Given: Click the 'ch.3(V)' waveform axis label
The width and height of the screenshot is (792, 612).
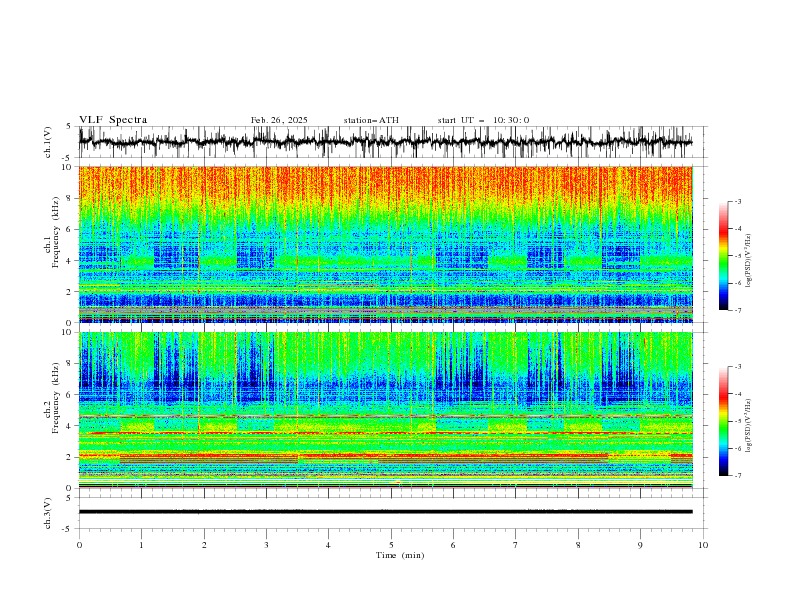Looking at the screenshot, I should (48, 513).
